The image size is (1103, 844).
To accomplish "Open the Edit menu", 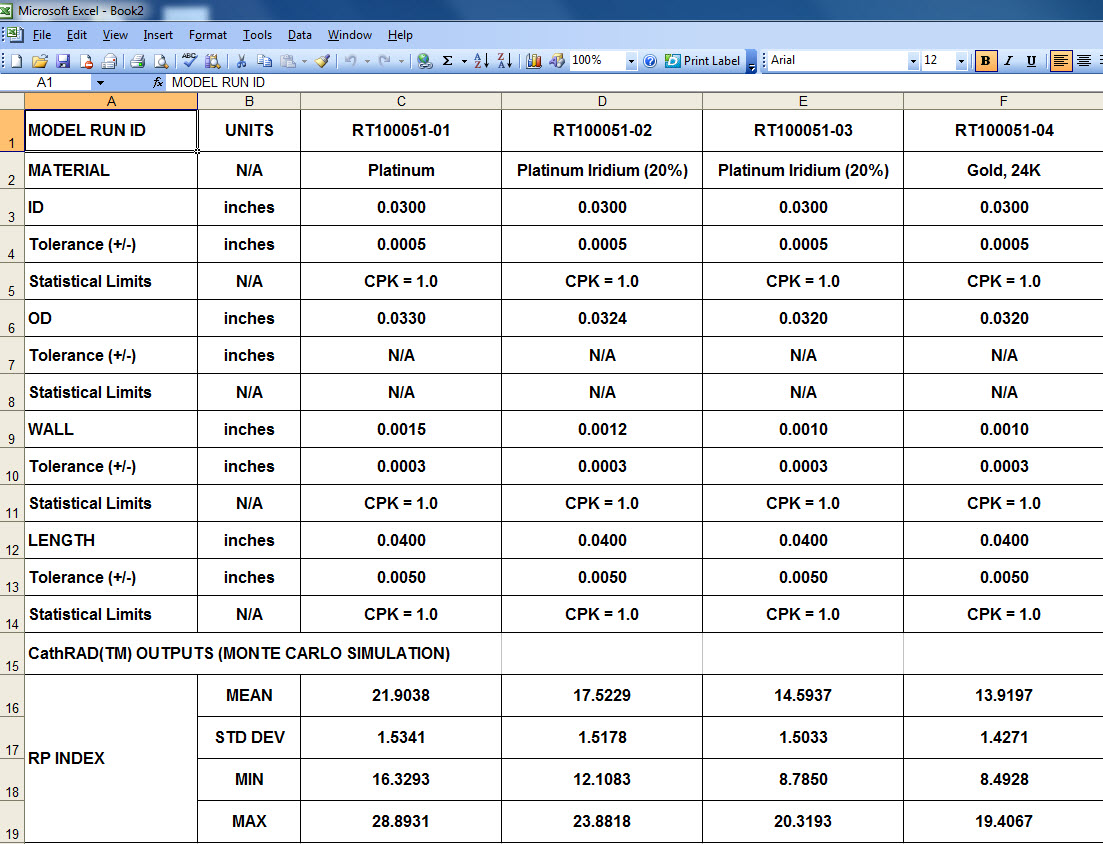I will coord(77,35).
